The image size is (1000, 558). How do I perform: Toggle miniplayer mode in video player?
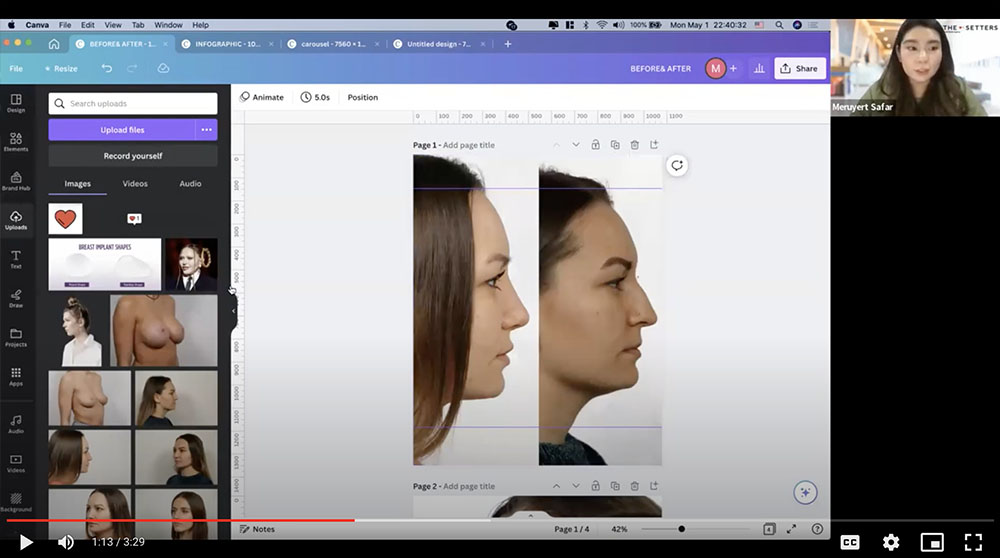click(x=932, y=542)
